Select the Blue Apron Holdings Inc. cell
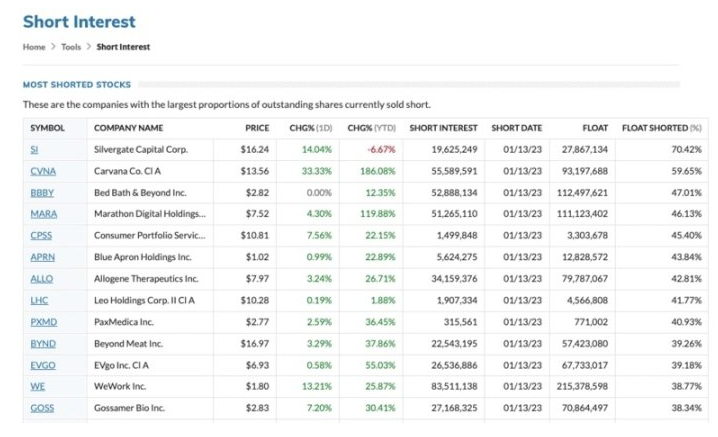This screenshot has height=437, width=718. pos(142,257)
